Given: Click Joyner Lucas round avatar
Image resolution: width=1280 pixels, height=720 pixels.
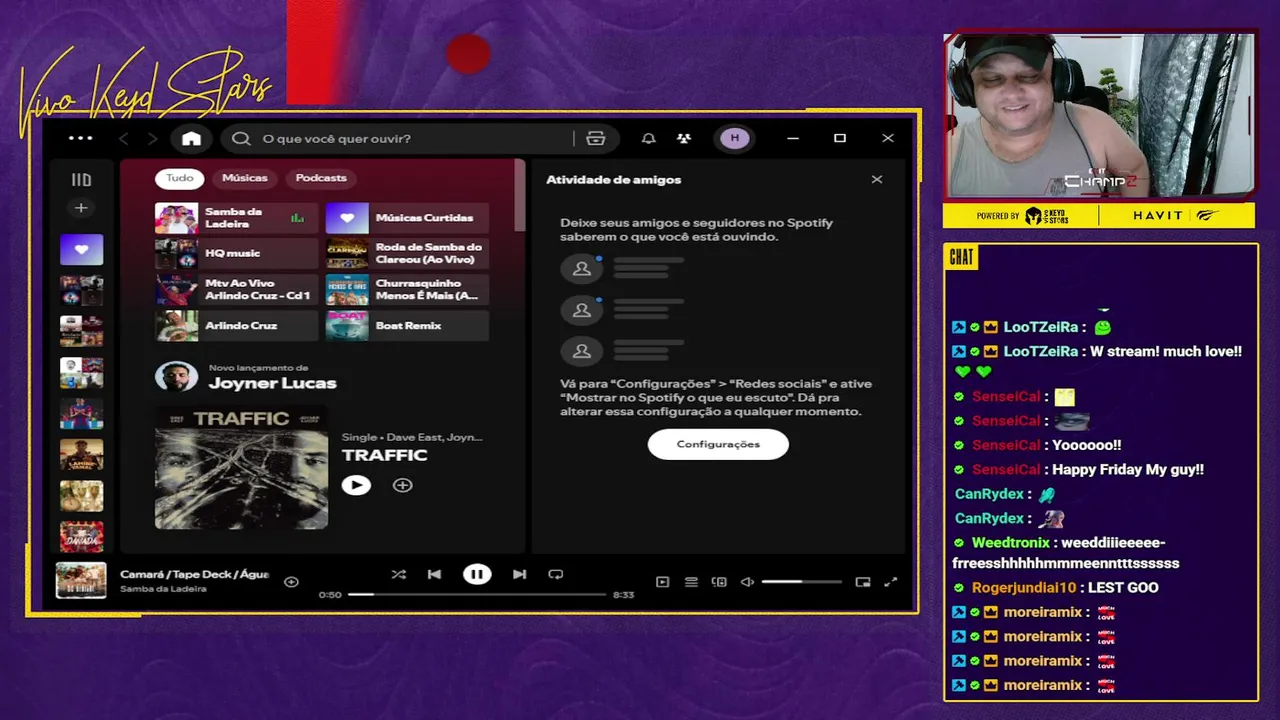Looking at the screenshot, I should coord(176,377).
